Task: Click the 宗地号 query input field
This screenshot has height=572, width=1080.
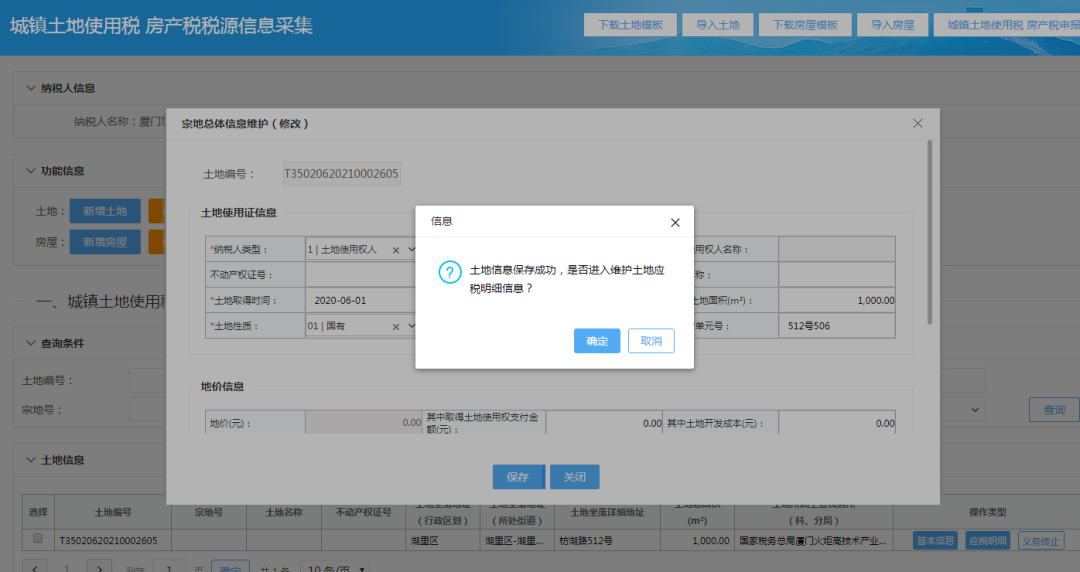Action: [147, 409]
